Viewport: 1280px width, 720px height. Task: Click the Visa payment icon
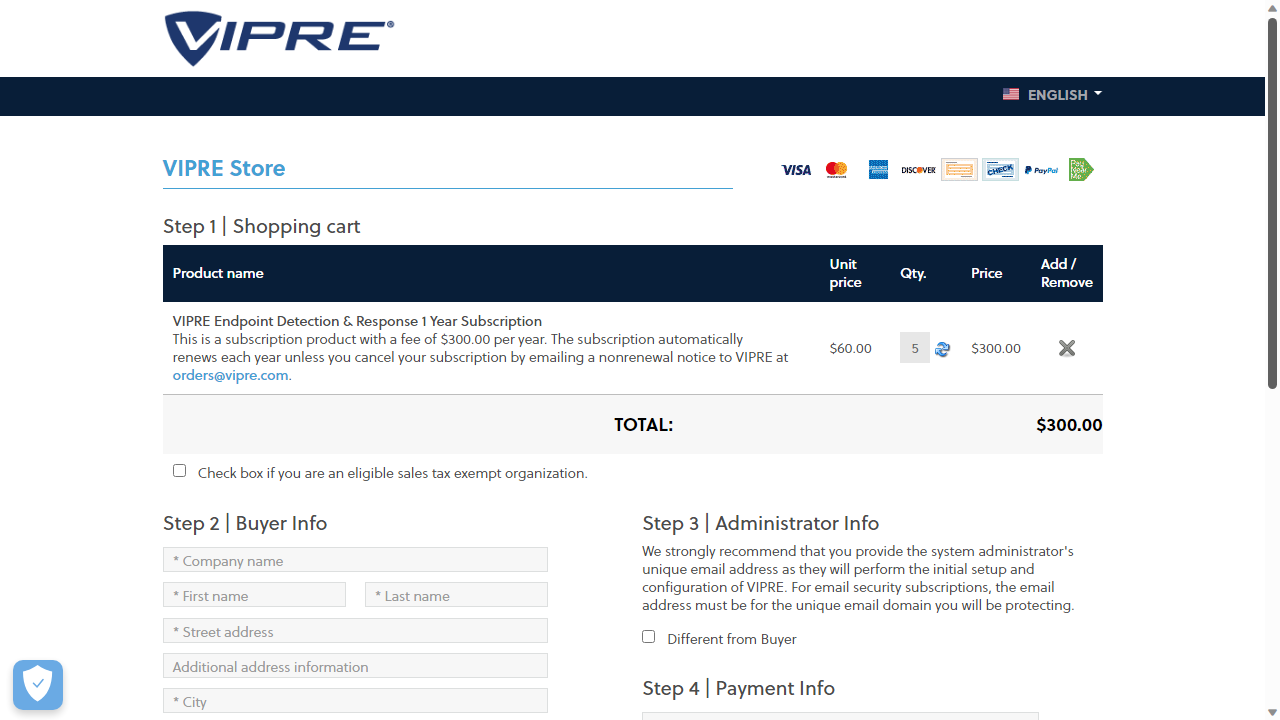[796, 170]
